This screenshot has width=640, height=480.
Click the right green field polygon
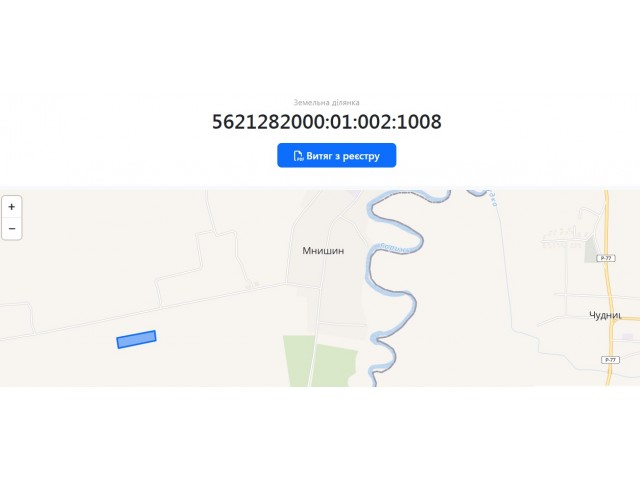pos(335,364)
